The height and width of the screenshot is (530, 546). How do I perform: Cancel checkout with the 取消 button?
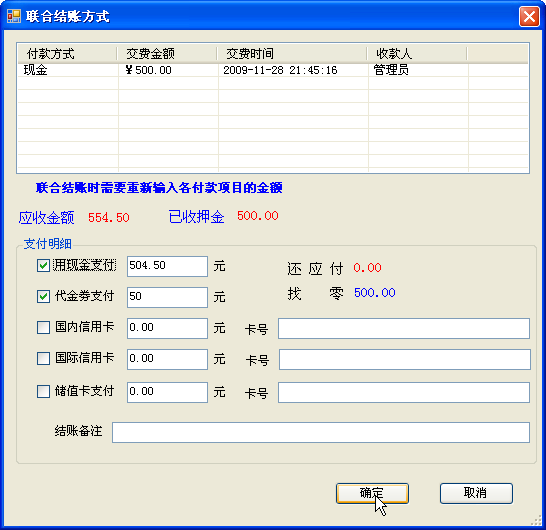(476, 493)
